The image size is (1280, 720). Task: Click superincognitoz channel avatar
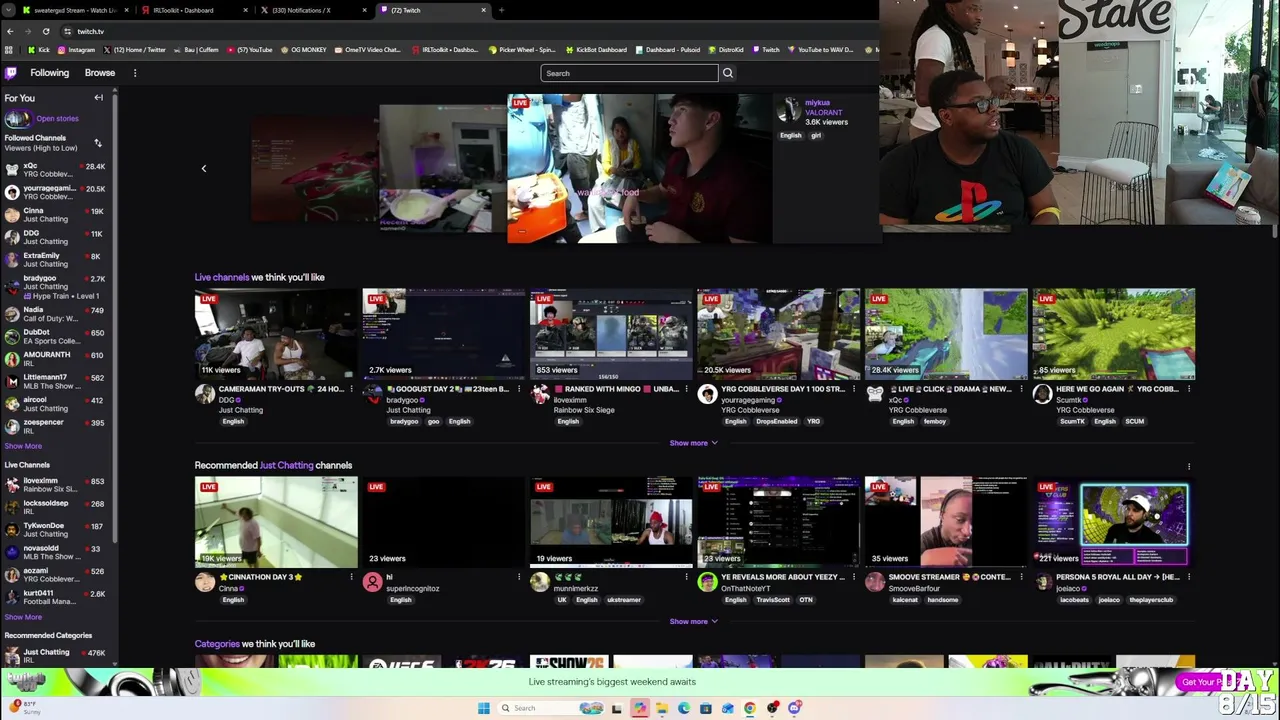click(x=372, y=583)
